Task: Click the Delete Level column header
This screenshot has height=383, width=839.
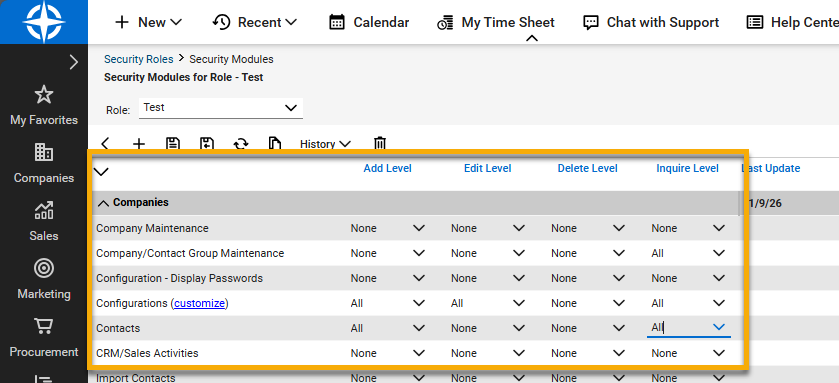Action: pos(588,168)
